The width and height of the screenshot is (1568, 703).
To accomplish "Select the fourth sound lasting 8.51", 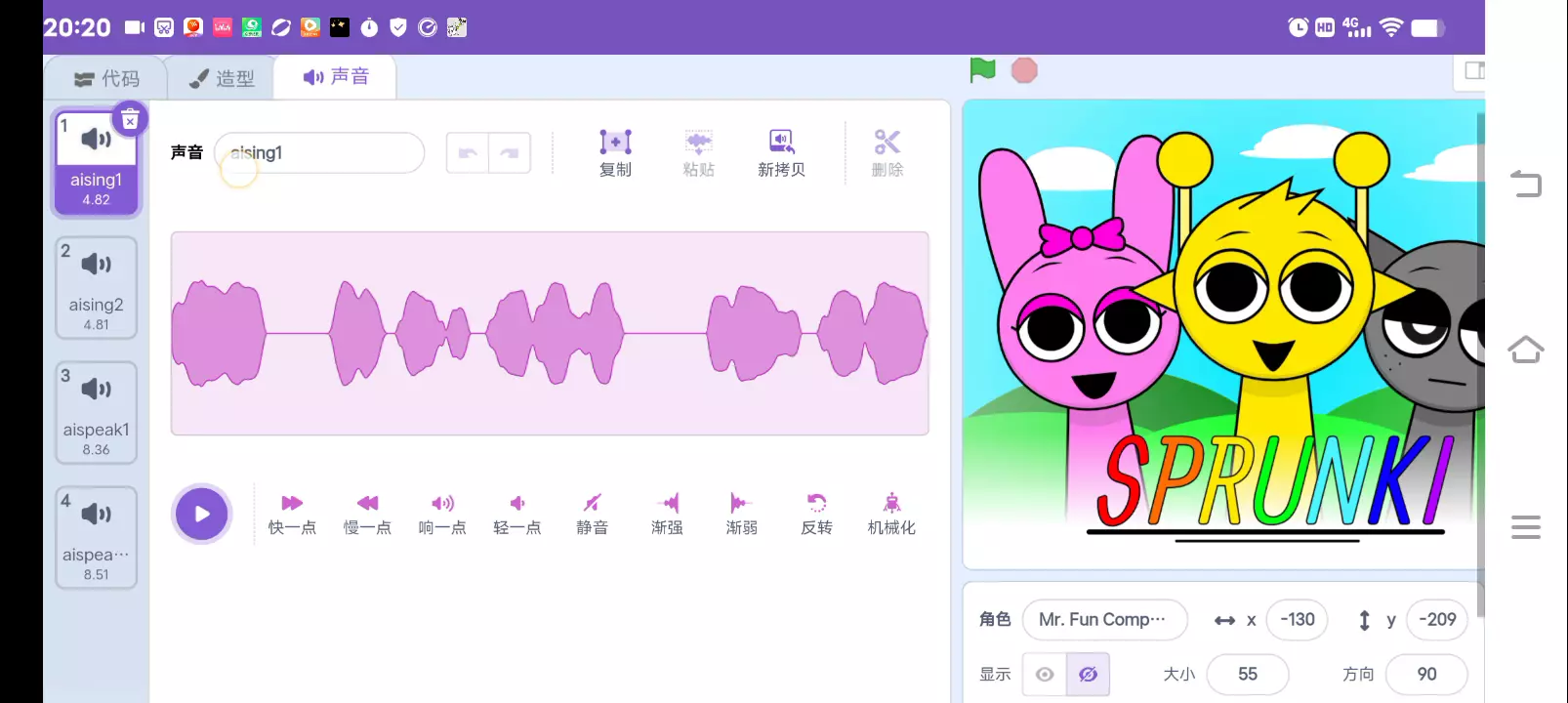I will [96, 538].
